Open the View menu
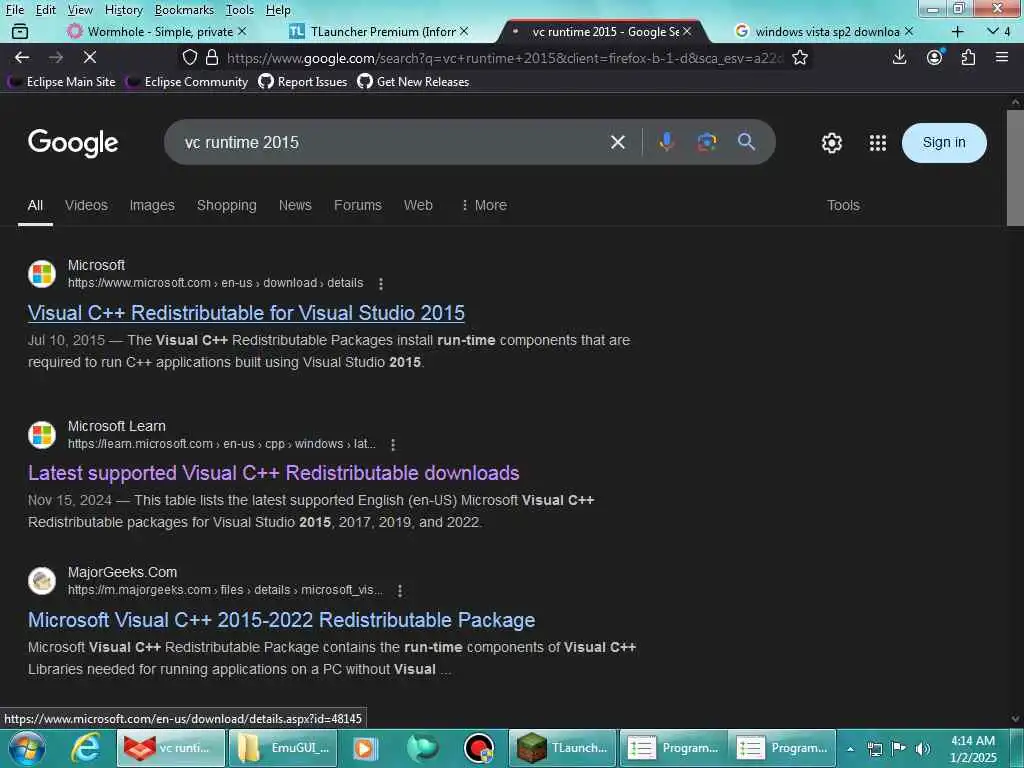 [x=80, y=10]
